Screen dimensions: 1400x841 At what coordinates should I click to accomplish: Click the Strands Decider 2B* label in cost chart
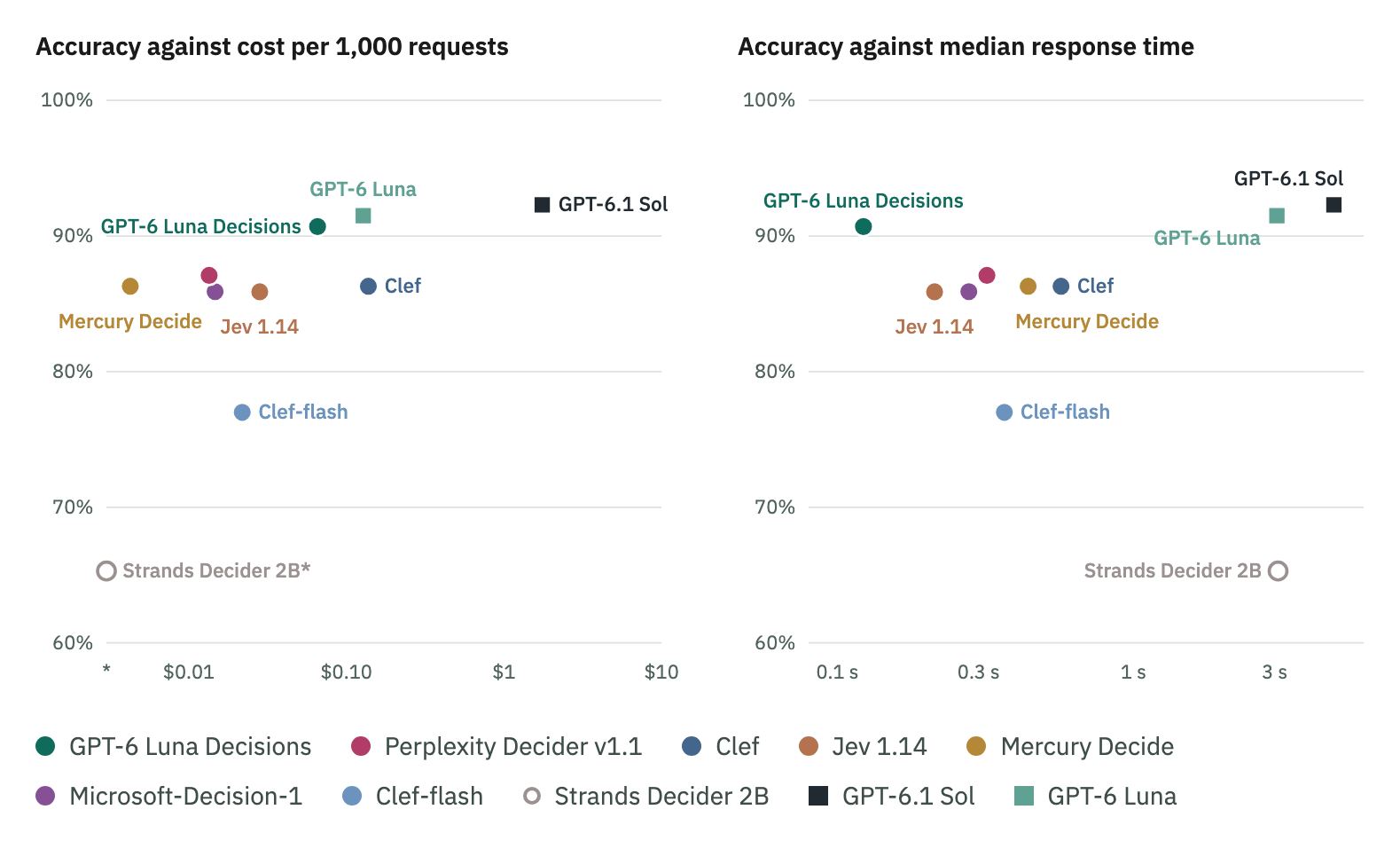coord(216,570)
